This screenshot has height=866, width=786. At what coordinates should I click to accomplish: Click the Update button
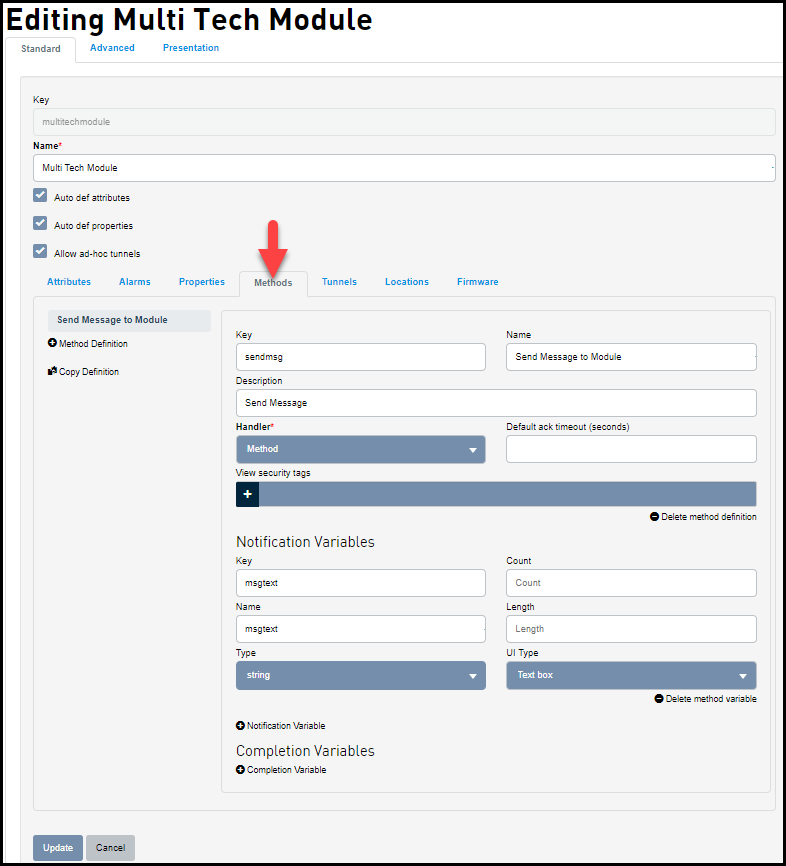(58, 848)
